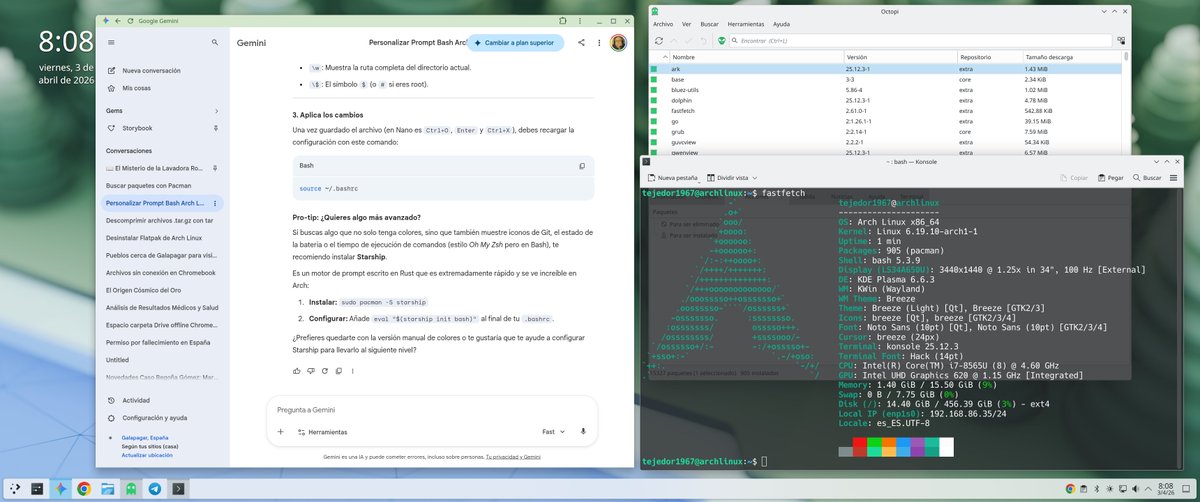Open options for Personalizar Prompt Bash conversation
Screen dimensions: 1200x502
coord(215,203)
